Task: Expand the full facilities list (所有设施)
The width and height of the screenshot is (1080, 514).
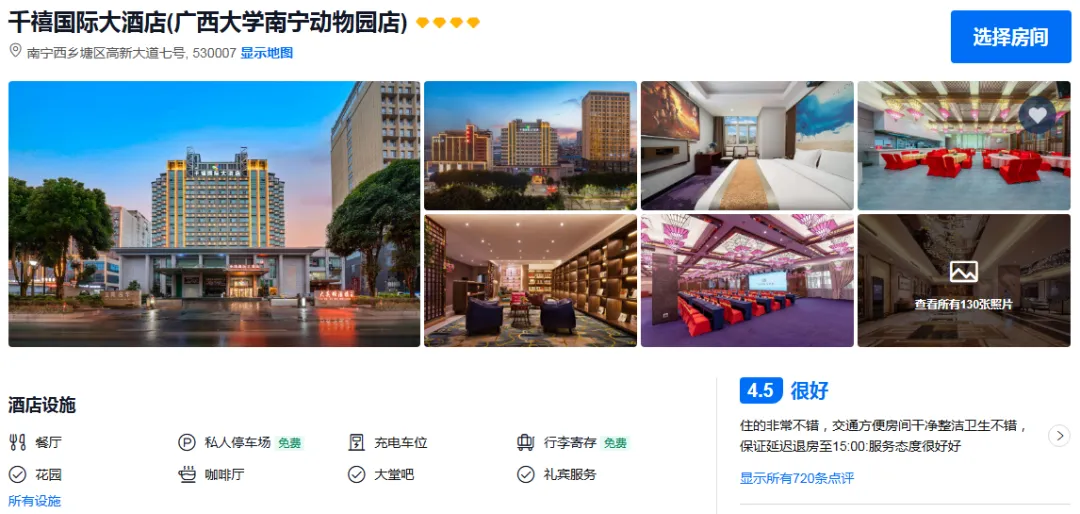Action: [34, 501]
